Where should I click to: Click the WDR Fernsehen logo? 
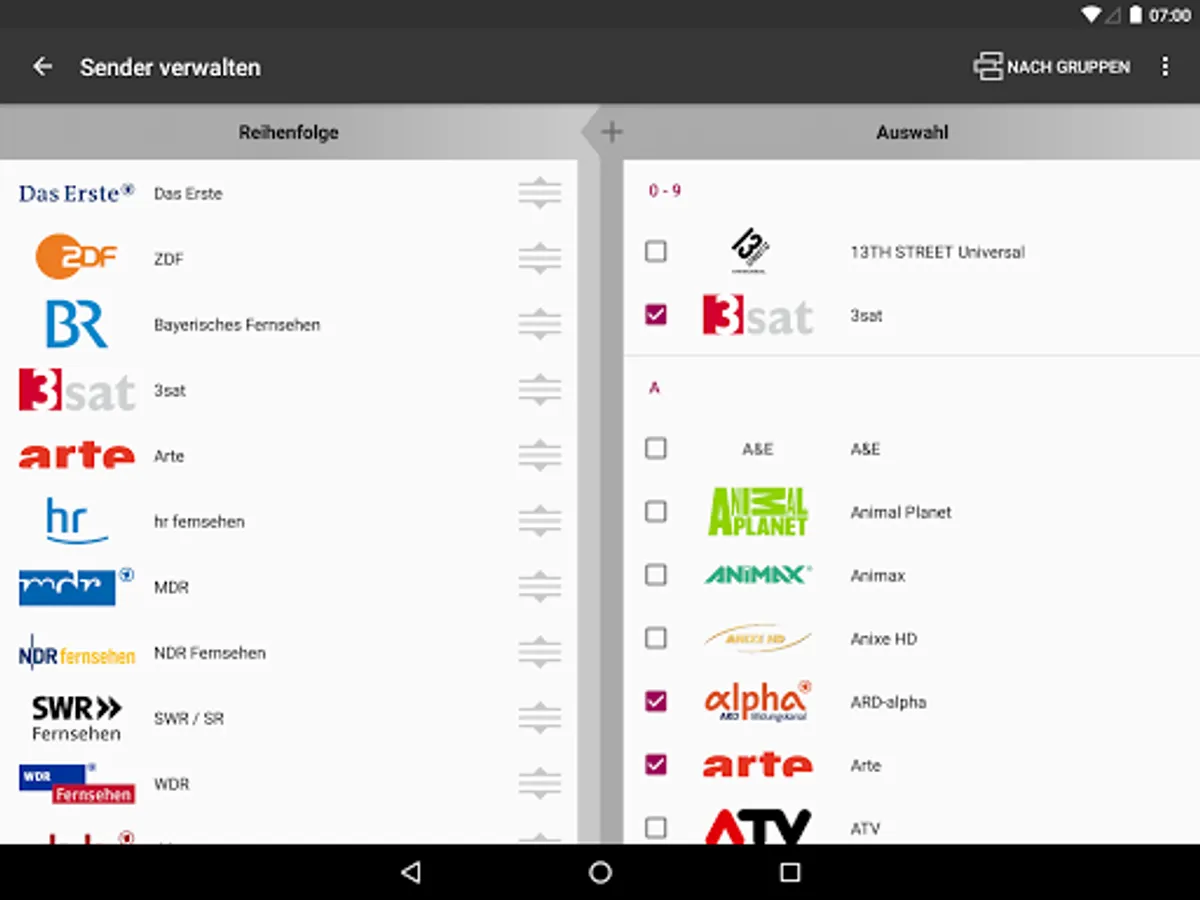click(76, 783)
